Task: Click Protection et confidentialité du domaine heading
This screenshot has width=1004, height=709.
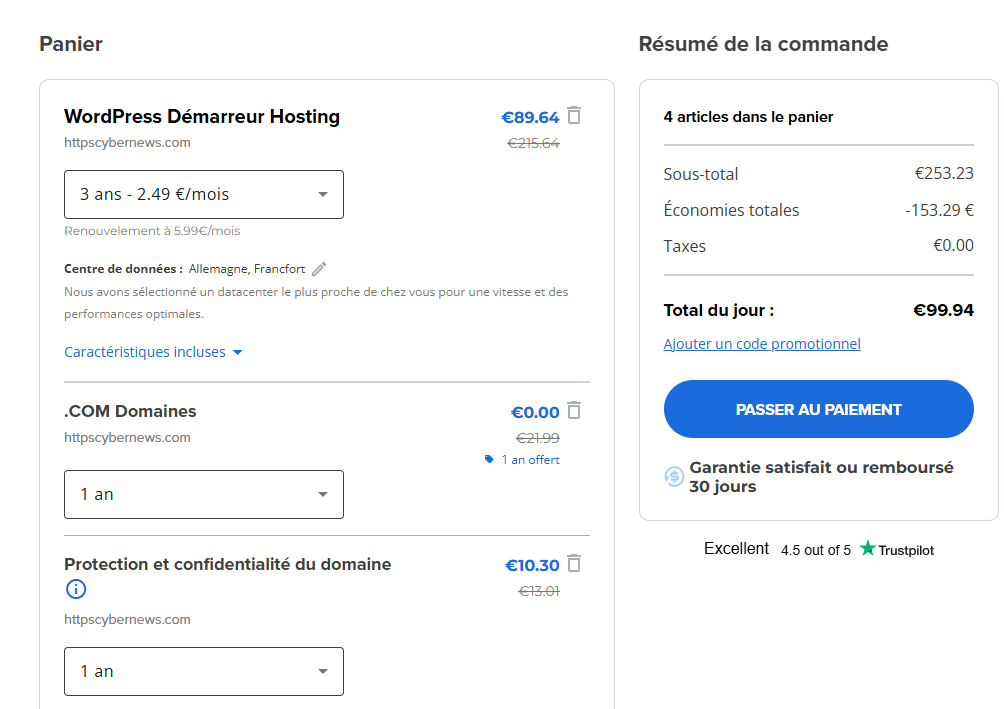Action: (x=227, y=564)
